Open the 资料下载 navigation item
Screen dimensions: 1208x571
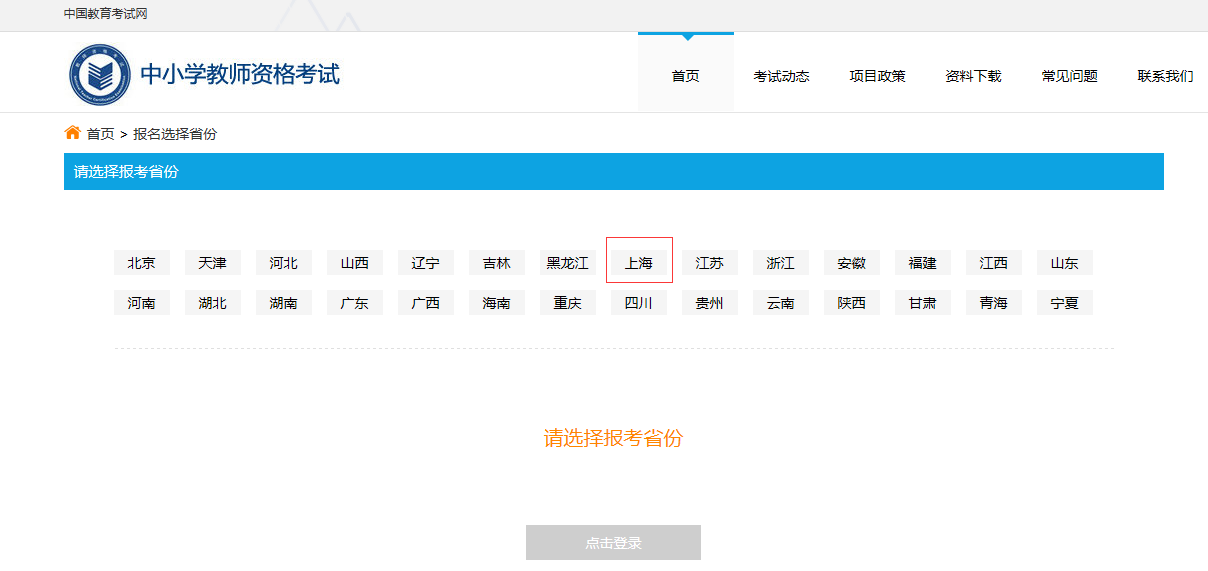point(973,76)
